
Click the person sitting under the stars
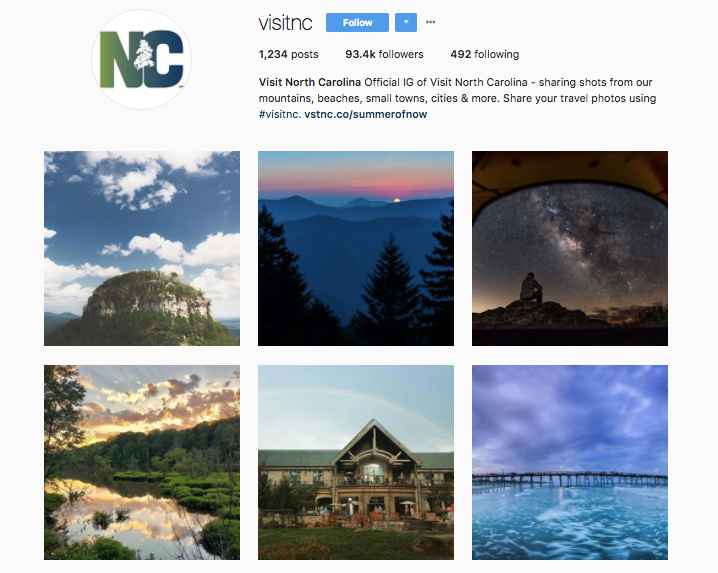point(531,288)
